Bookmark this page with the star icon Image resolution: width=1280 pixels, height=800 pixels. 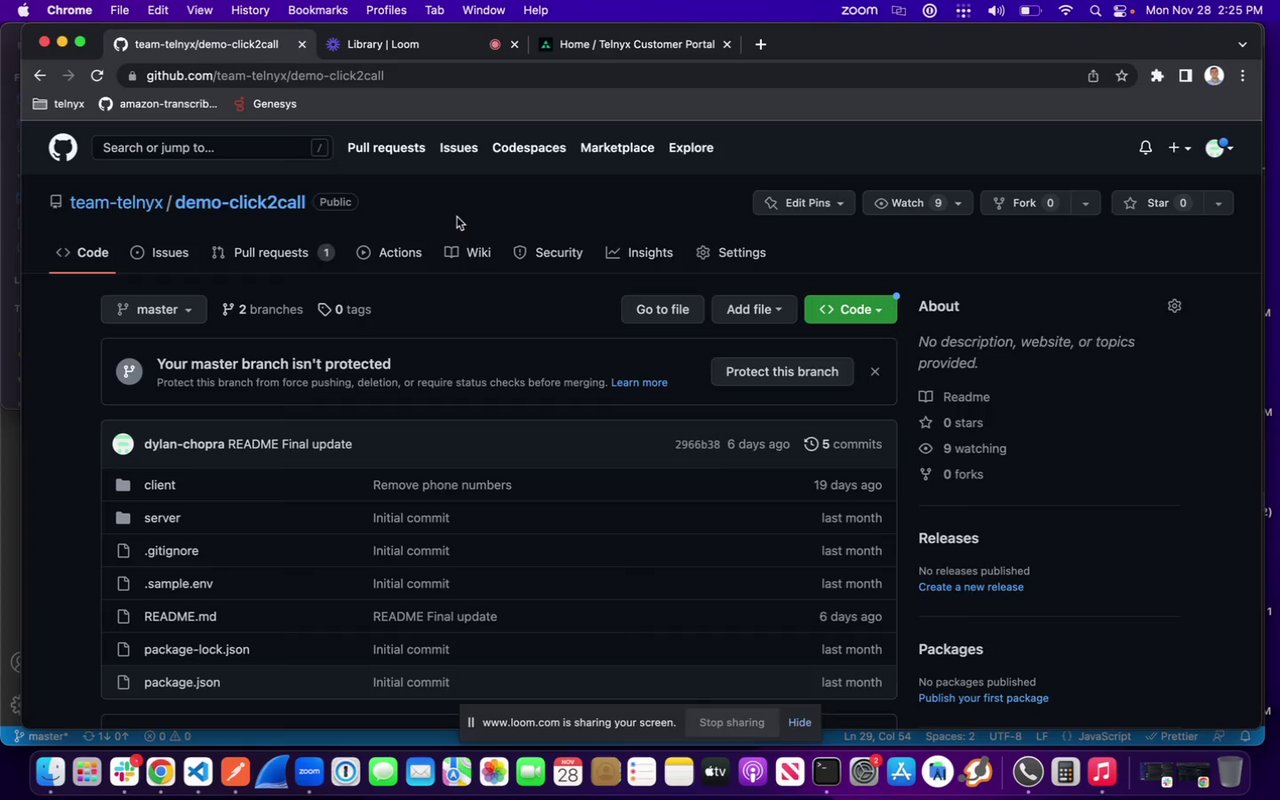[x=1122, y=76]
